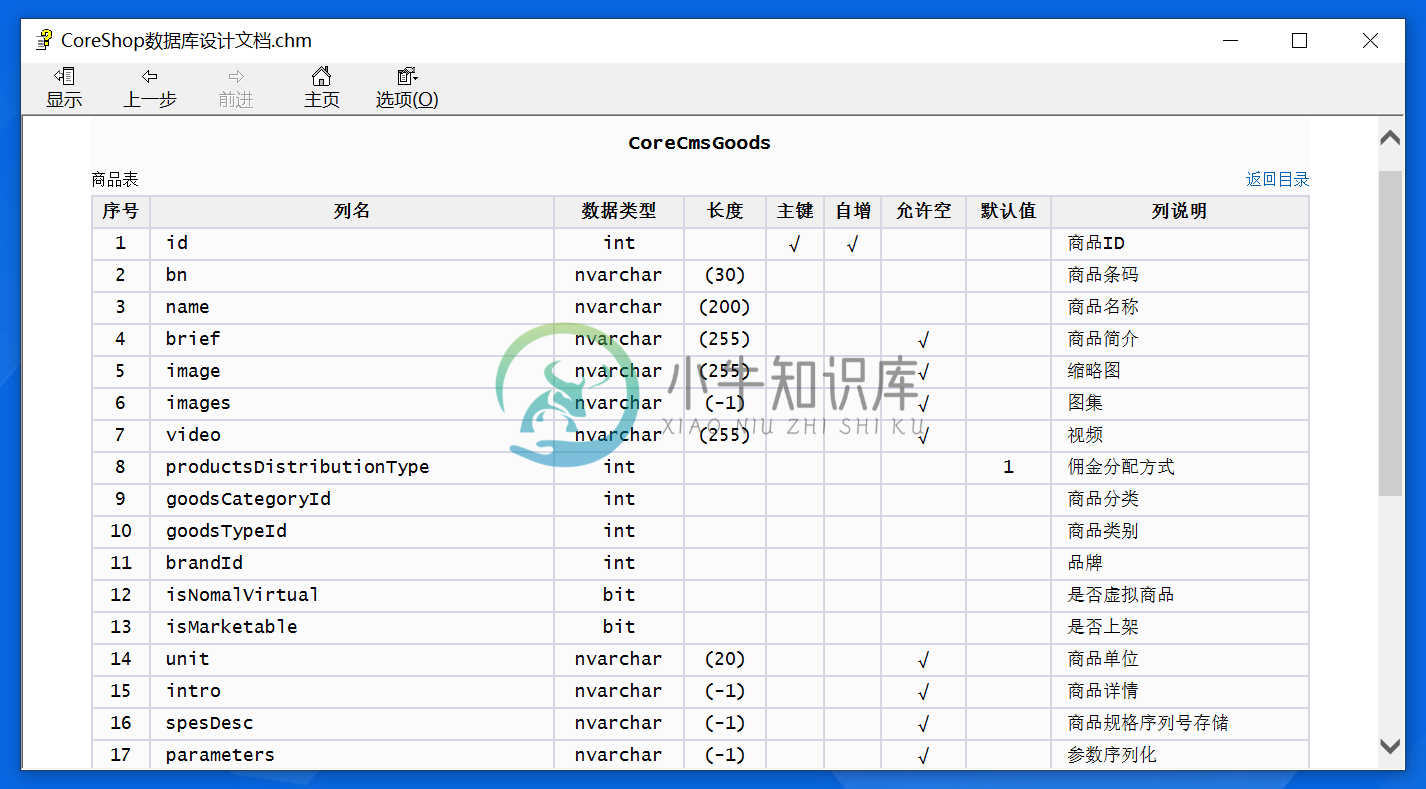The height and width of the screenshot is (789, 1426).
Task: Select the 'images' column name cell
Action: point(352,403)
